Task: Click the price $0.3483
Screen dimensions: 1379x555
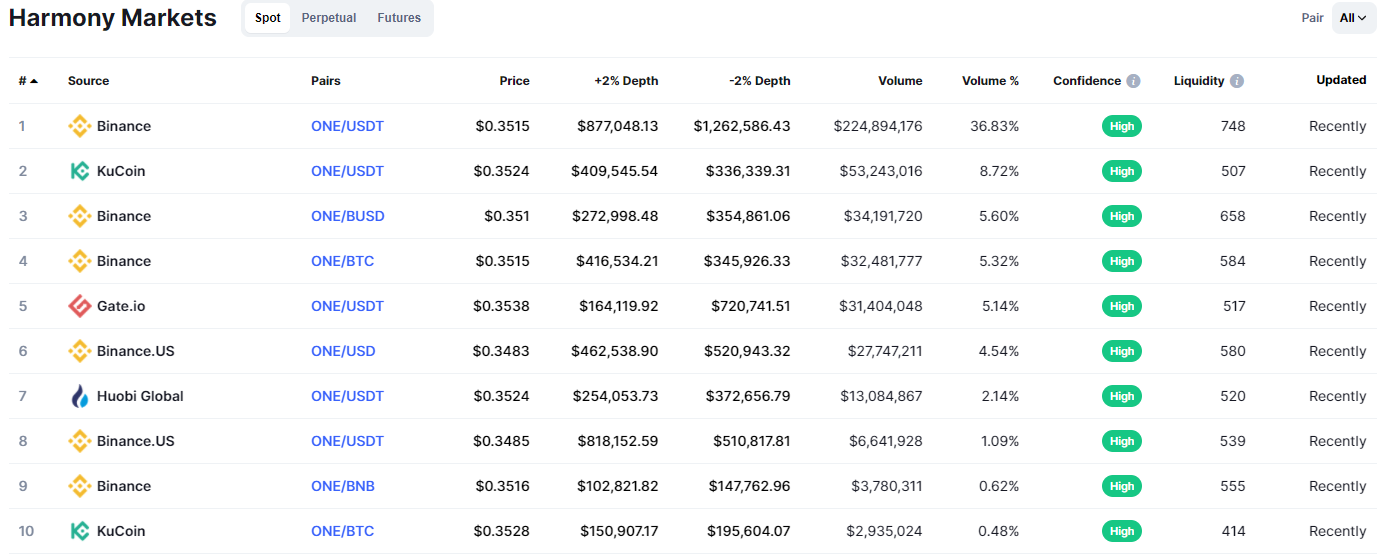Action: click(x=502, y=351)
